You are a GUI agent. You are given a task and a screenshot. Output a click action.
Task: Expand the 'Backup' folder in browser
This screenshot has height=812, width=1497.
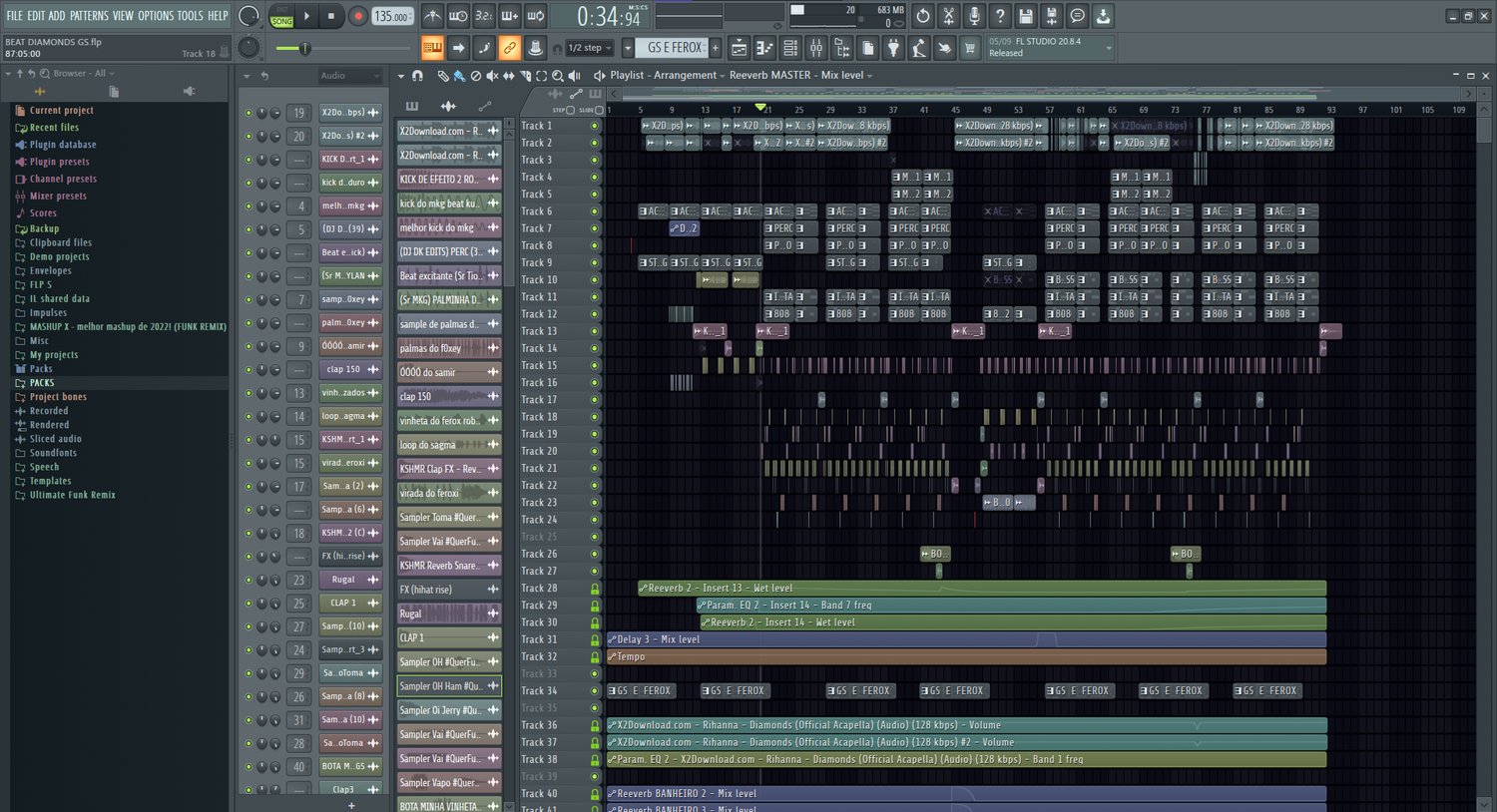44,228
